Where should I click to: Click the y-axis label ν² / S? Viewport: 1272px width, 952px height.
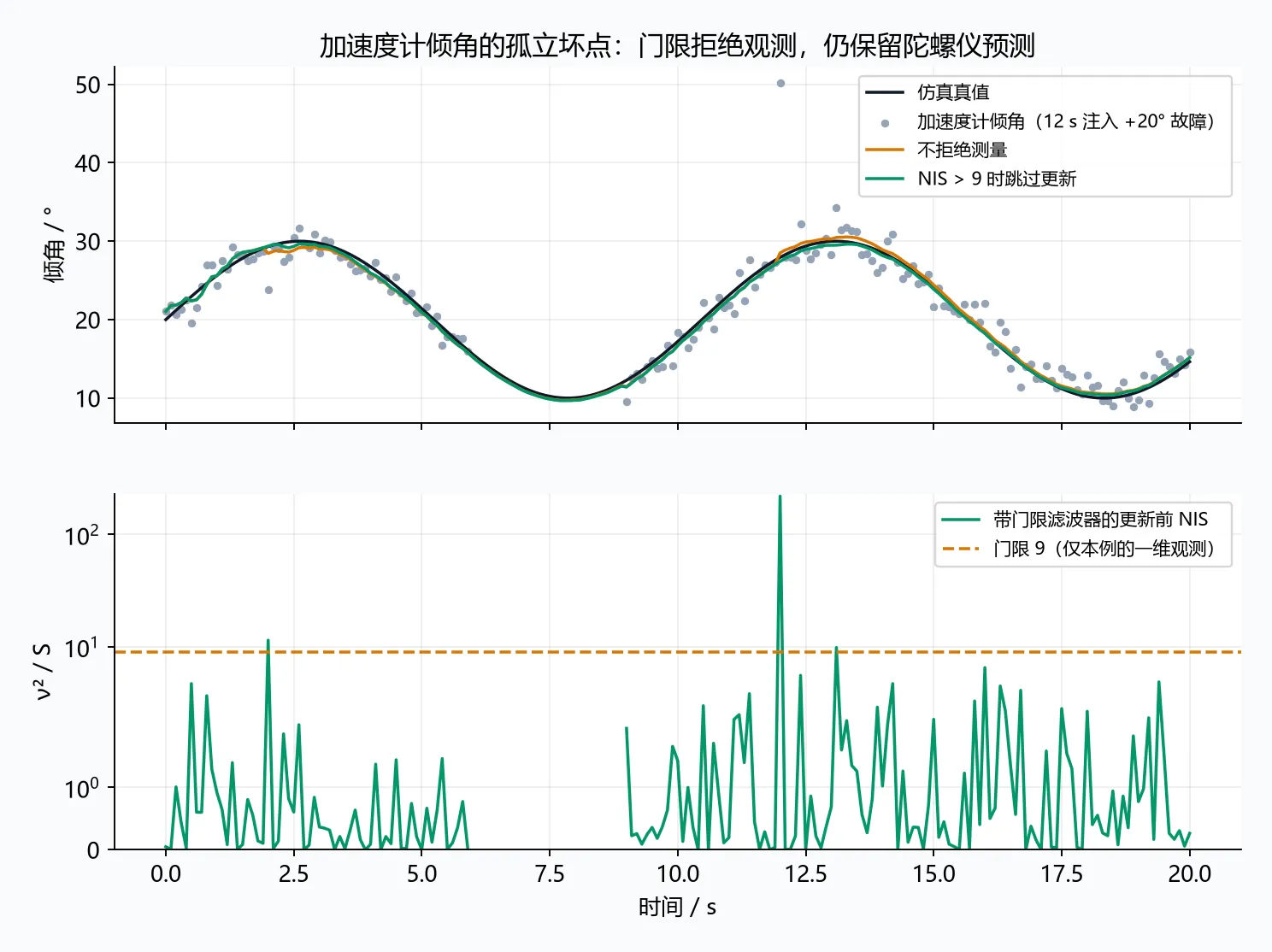coord(43,671)
